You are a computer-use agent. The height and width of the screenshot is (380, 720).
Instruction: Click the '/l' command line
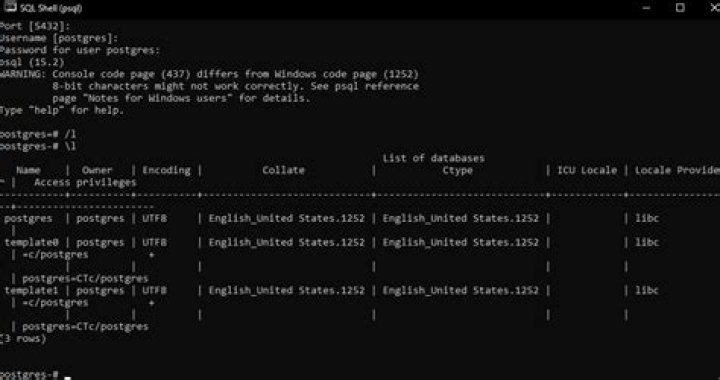coord(38,134)
